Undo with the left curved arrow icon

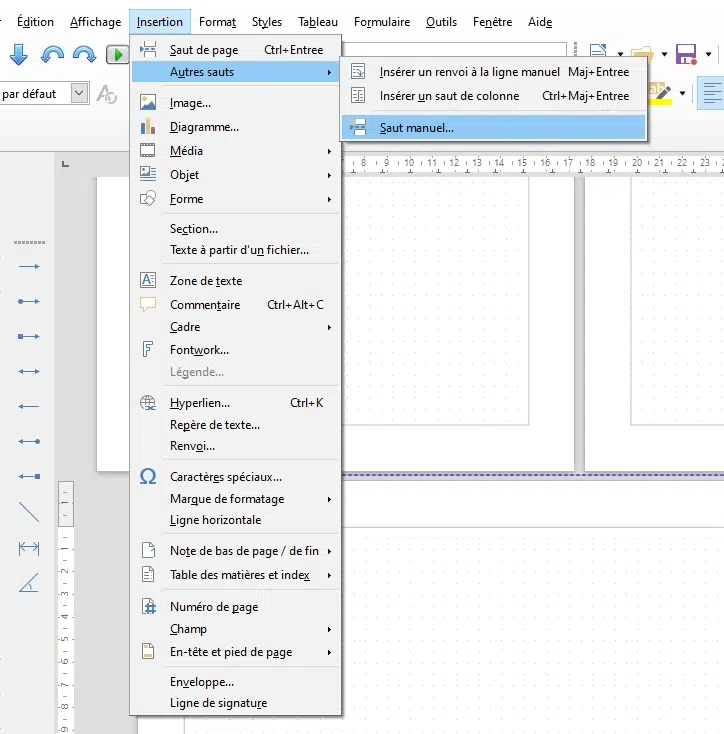(52, 54)
